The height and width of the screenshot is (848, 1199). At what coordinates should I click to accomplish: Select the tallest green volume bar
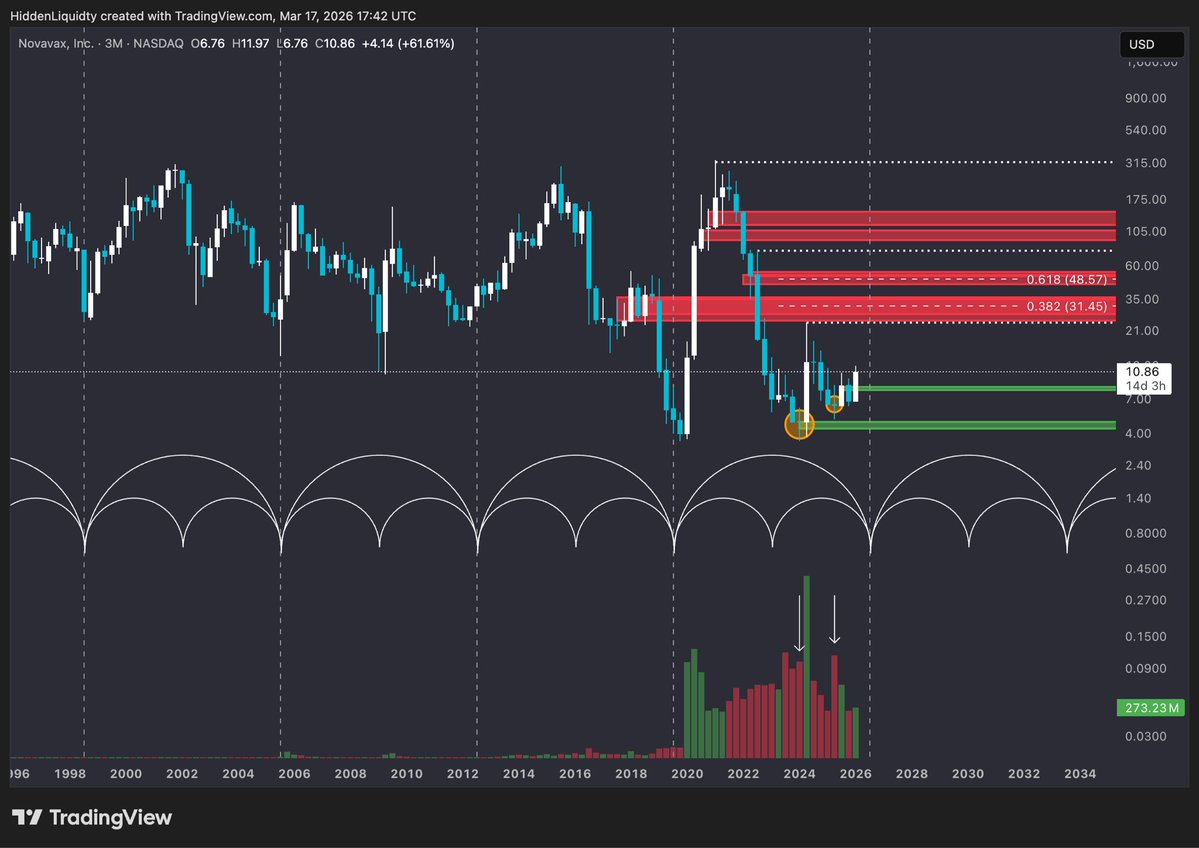click(806, 667)
